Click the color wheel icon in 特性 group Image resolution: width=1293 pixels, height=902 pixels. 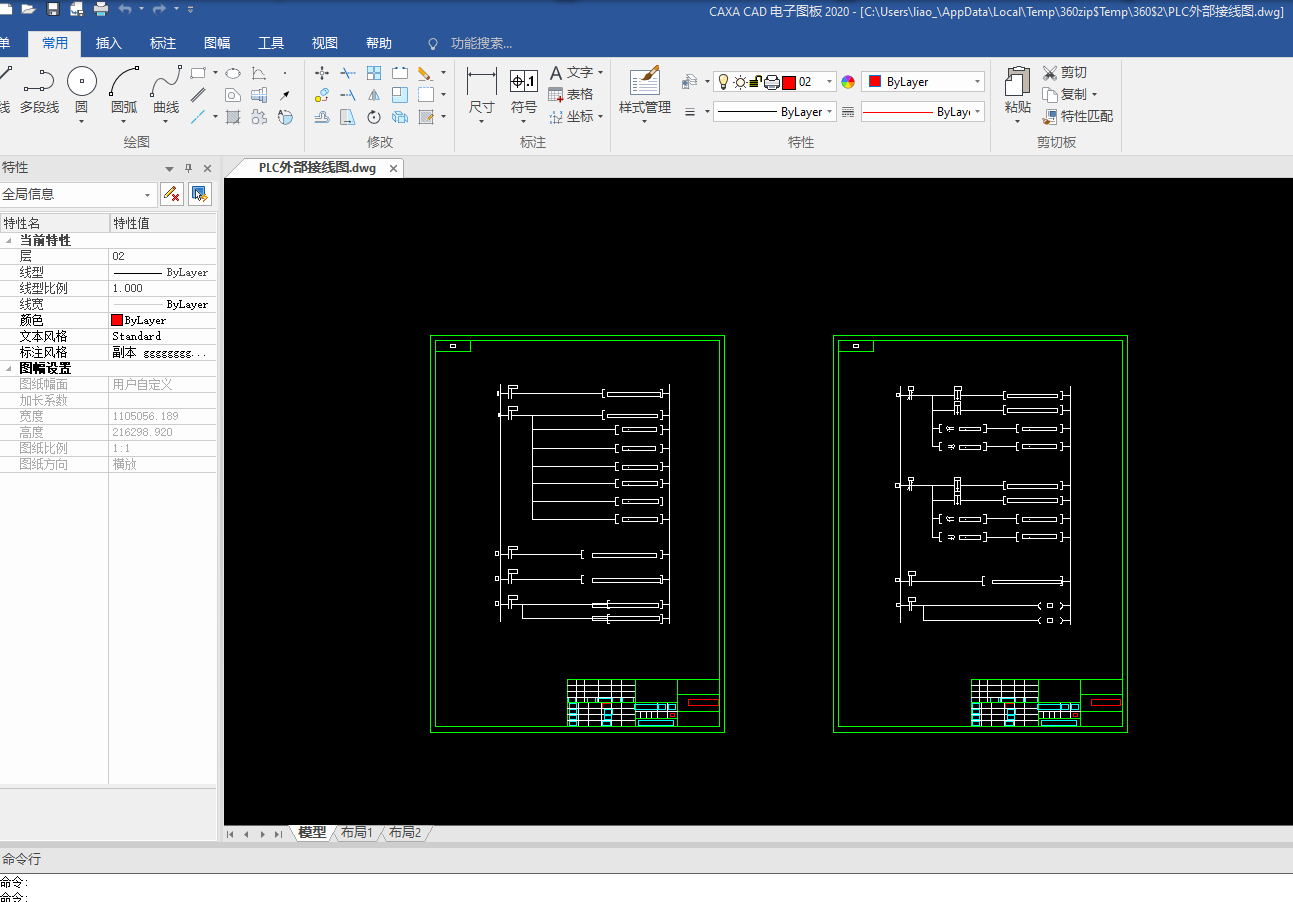click(x=848, y=82)
